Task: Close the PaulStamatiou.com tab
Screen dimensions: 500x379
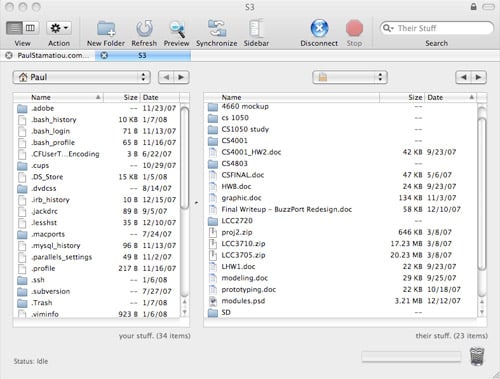Action: (x=9, y=55)
